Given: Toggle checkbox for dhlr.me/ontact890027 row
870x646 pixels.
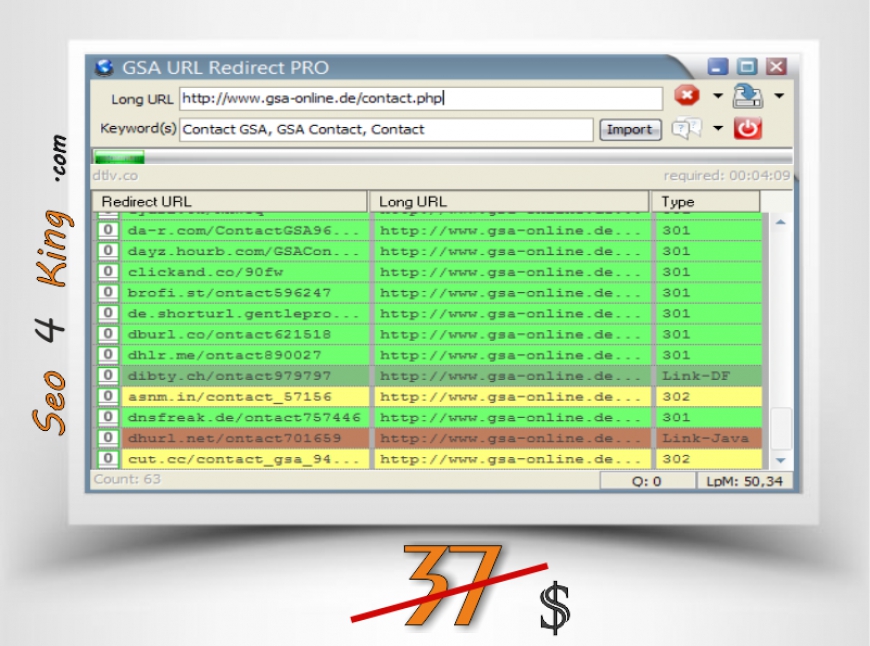Looking at the screenshot, I should [x=108, y=355].
